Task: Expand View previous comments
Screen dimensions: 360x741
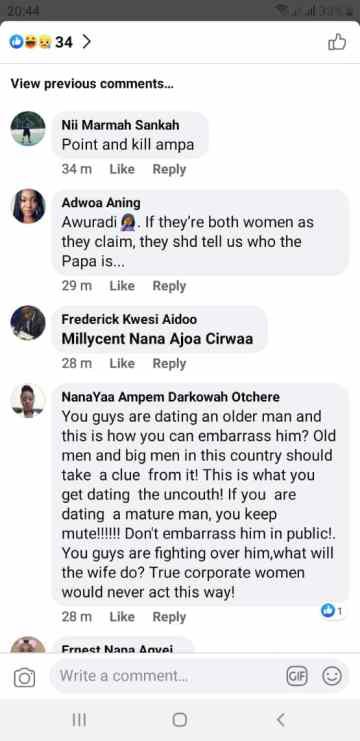Action: (92, 84)
